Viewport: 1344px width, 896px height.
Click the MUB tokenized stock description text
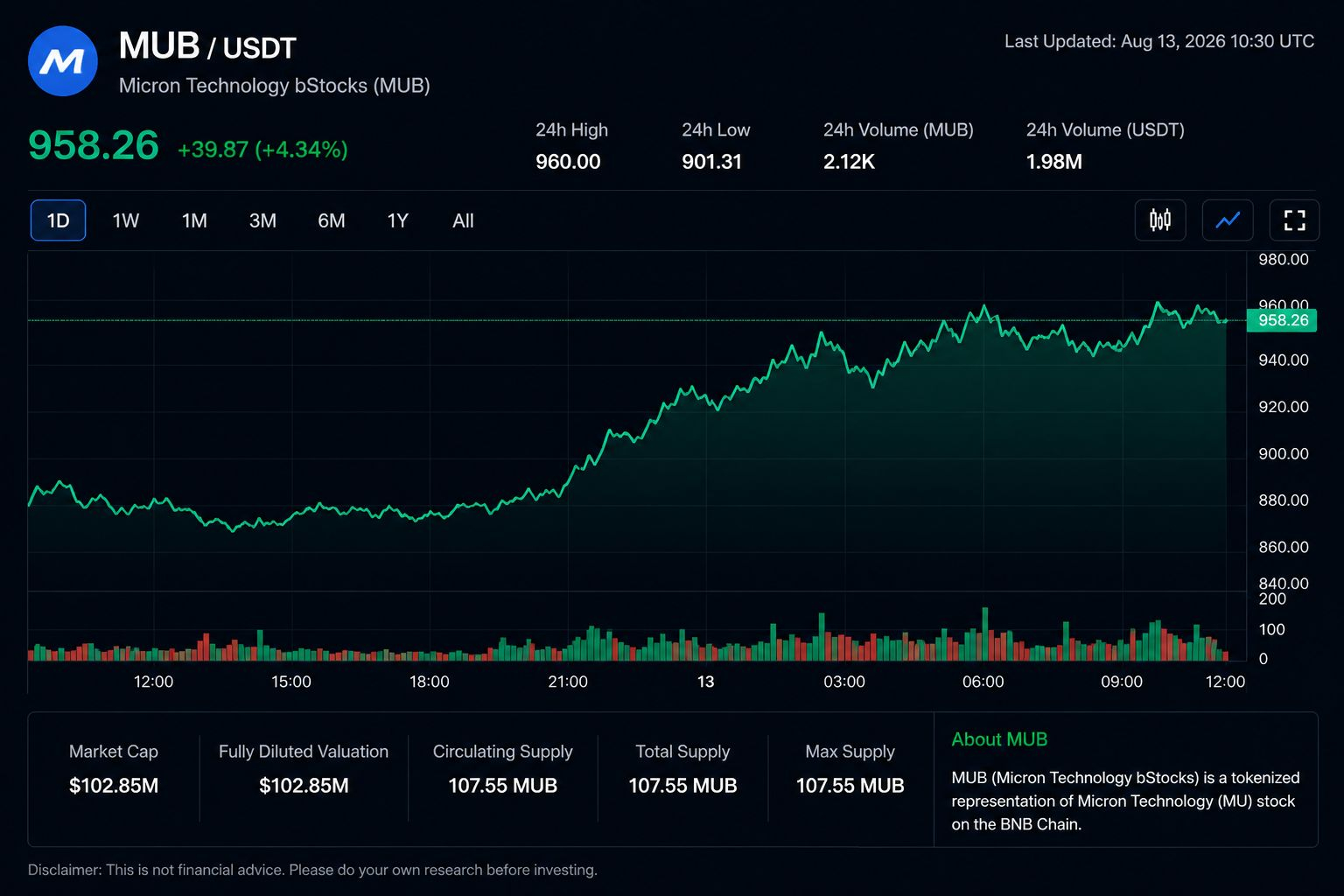pyautogui.click(x=1125, y=801)
